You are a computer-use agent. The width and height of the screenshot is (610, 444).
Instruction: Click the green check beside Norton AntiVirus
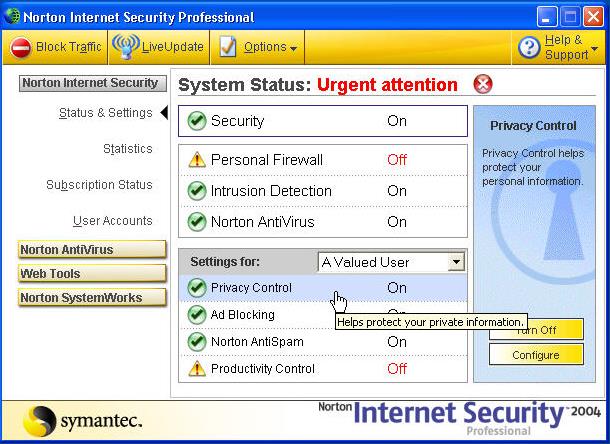(x=197, y=222)
